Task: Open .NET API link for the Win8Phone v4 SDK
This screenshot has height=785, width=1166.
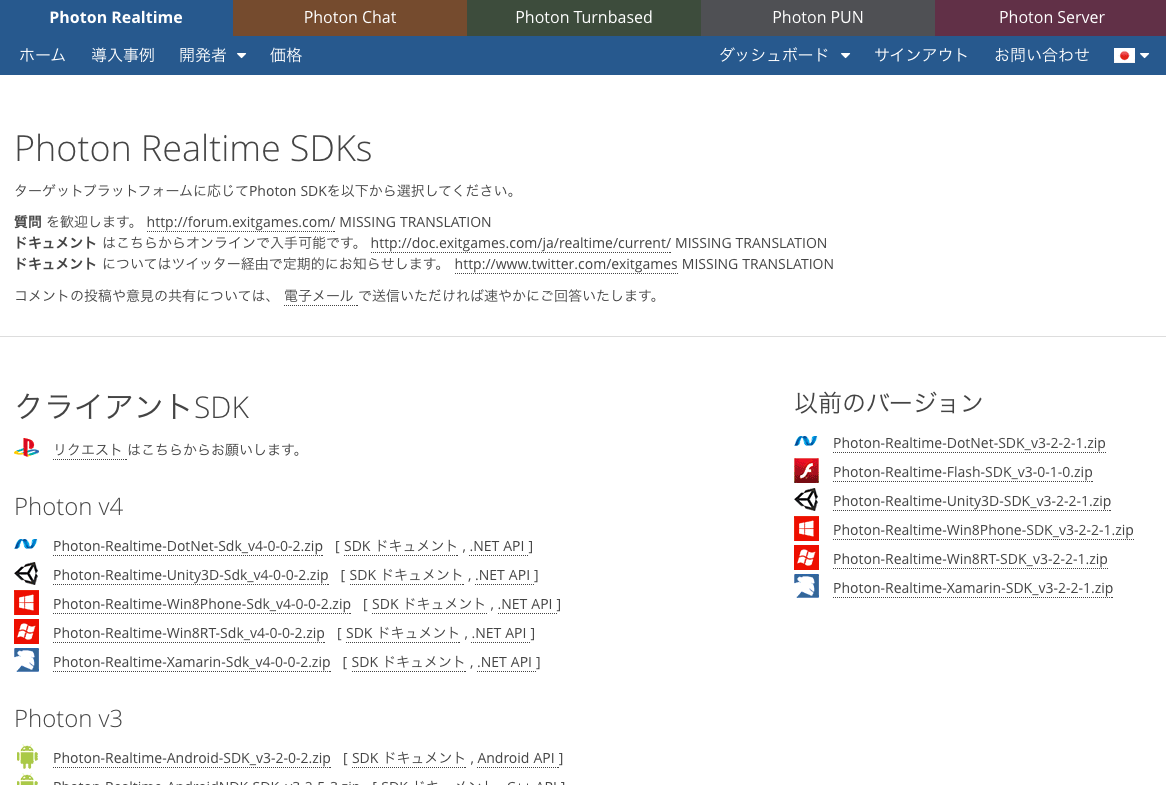Action: (526, 604)
